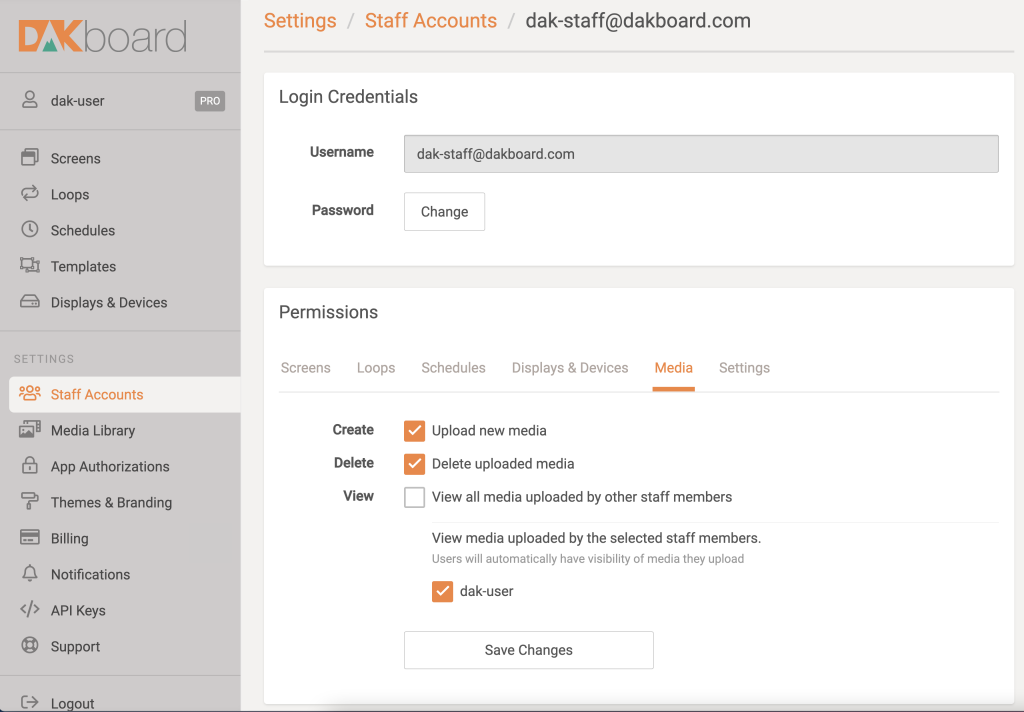Click the Media Library image icon

[29, 429]
